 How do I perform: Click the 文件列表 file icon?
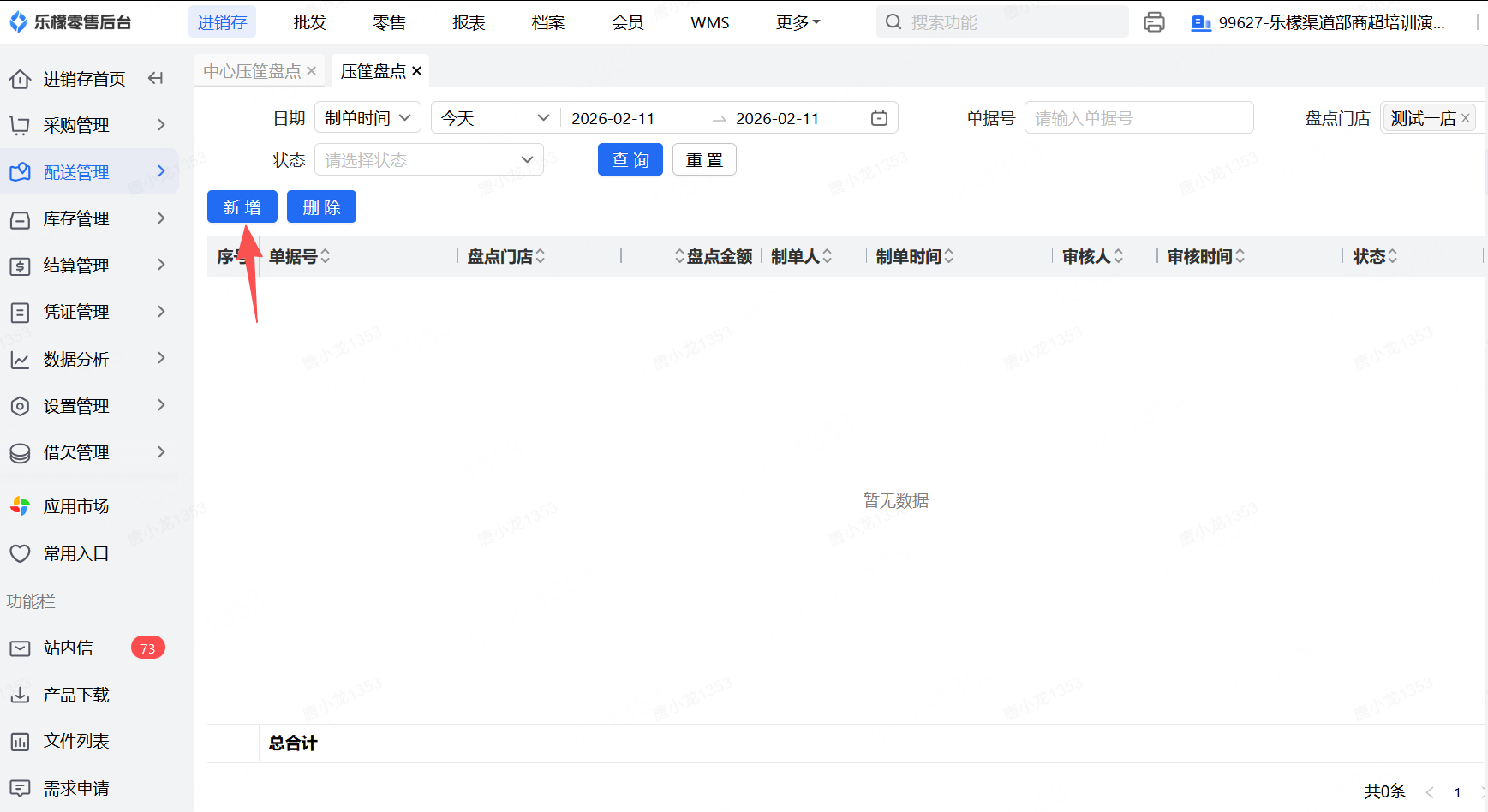coord(20,742)
